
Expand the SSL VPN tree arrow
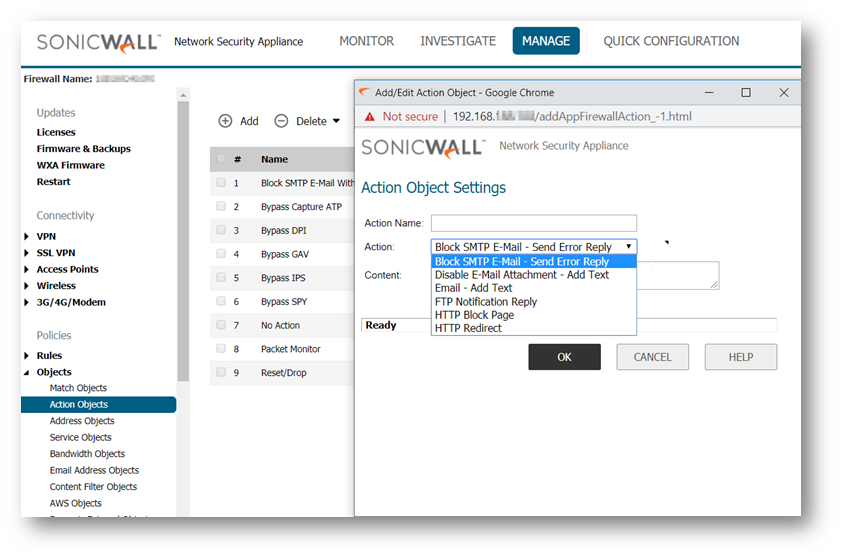[26, 253]
